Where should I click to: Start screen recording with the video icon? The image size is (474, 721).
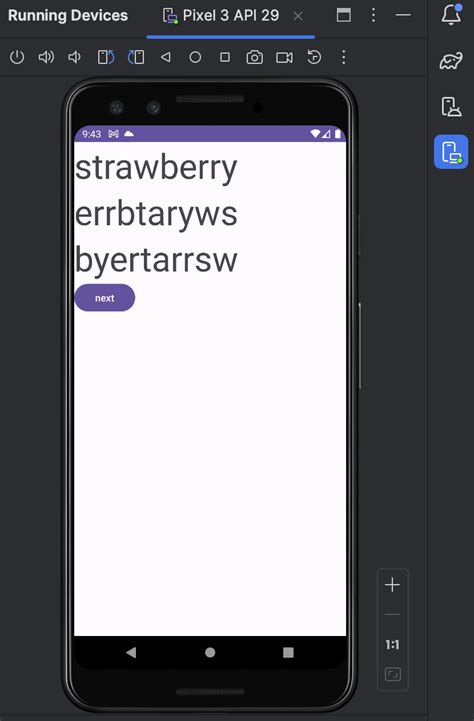pos(284,57)
